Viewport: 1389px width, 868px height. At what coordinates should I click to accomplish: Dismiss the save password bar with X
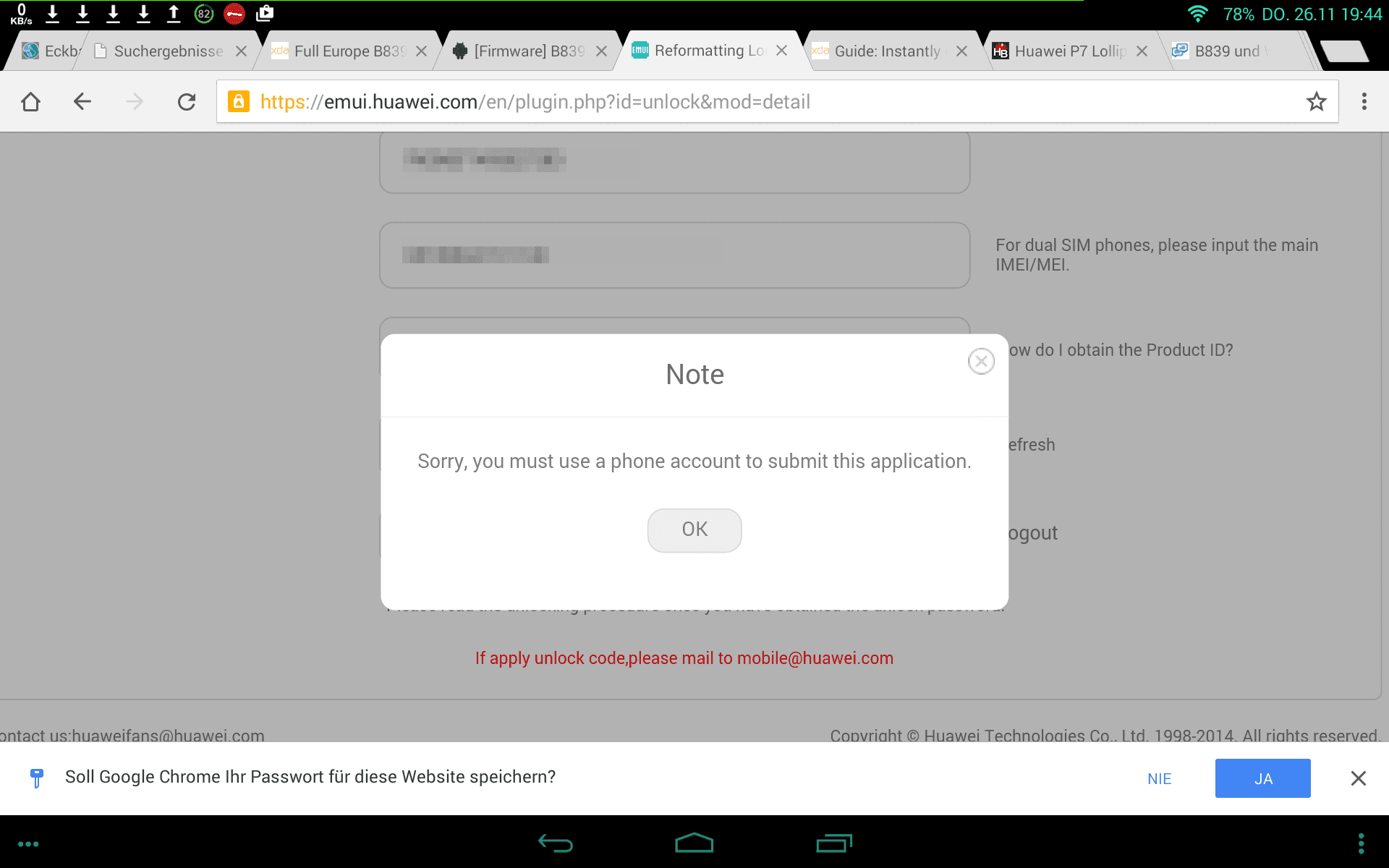[1359, 778]
